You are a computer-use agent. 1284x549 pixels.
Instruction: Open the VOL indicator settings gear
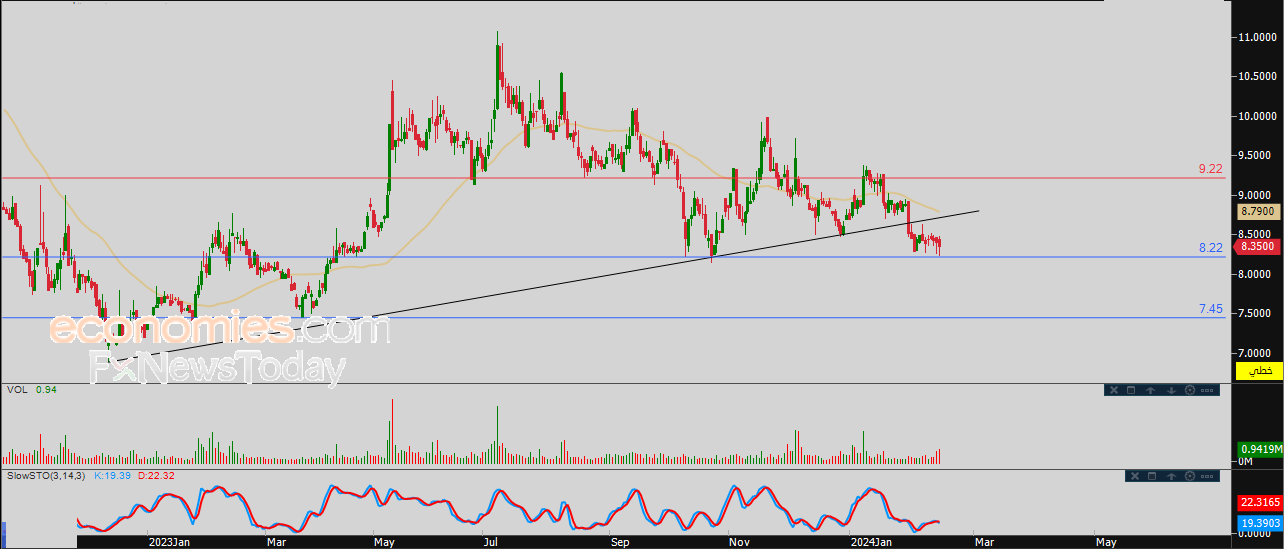pos(1190,390)
